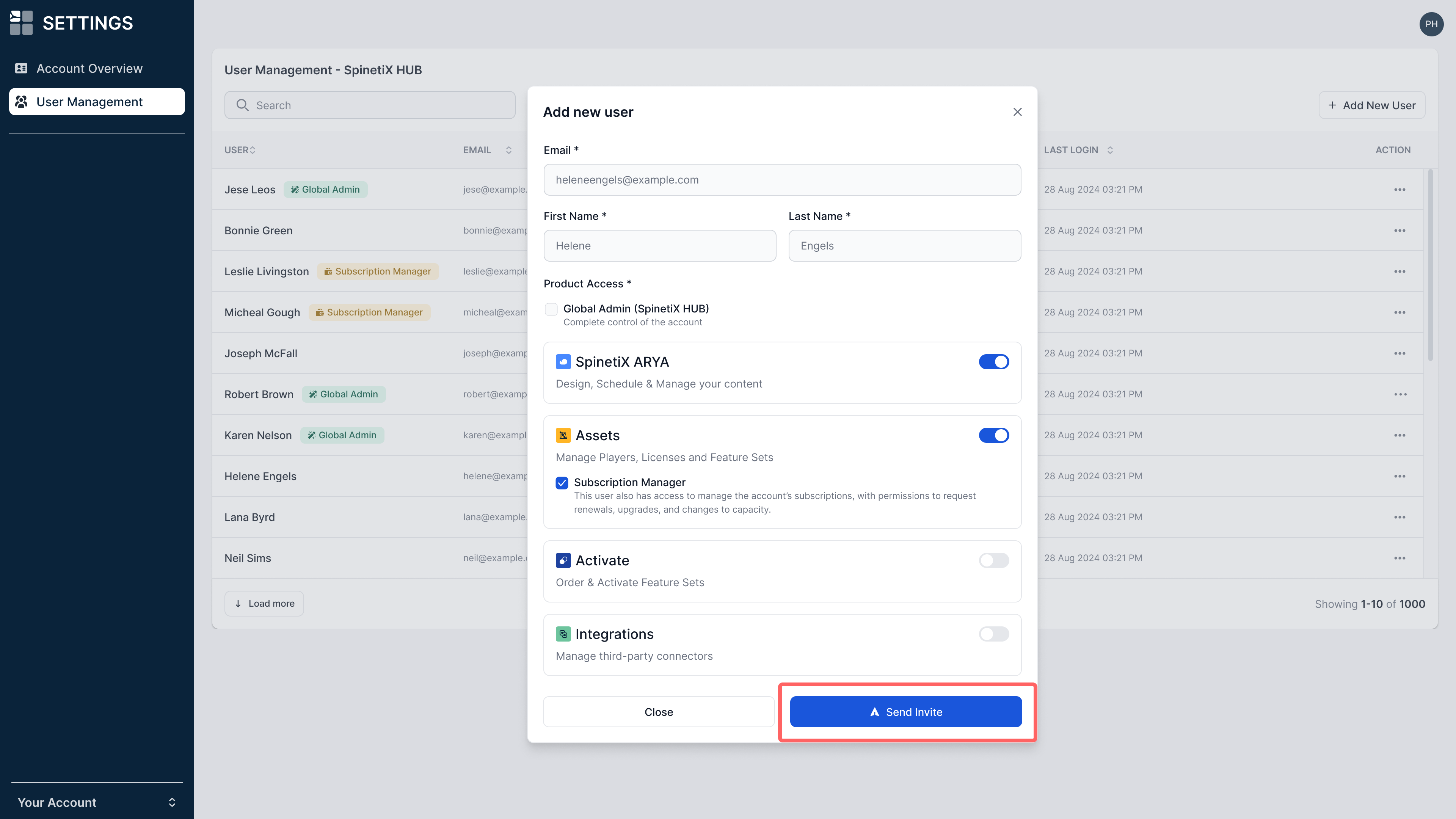The image size is (1456, 819).
Task: Click the Account Overview card icon
Action: pyautogui.click(x=22, y=68)
